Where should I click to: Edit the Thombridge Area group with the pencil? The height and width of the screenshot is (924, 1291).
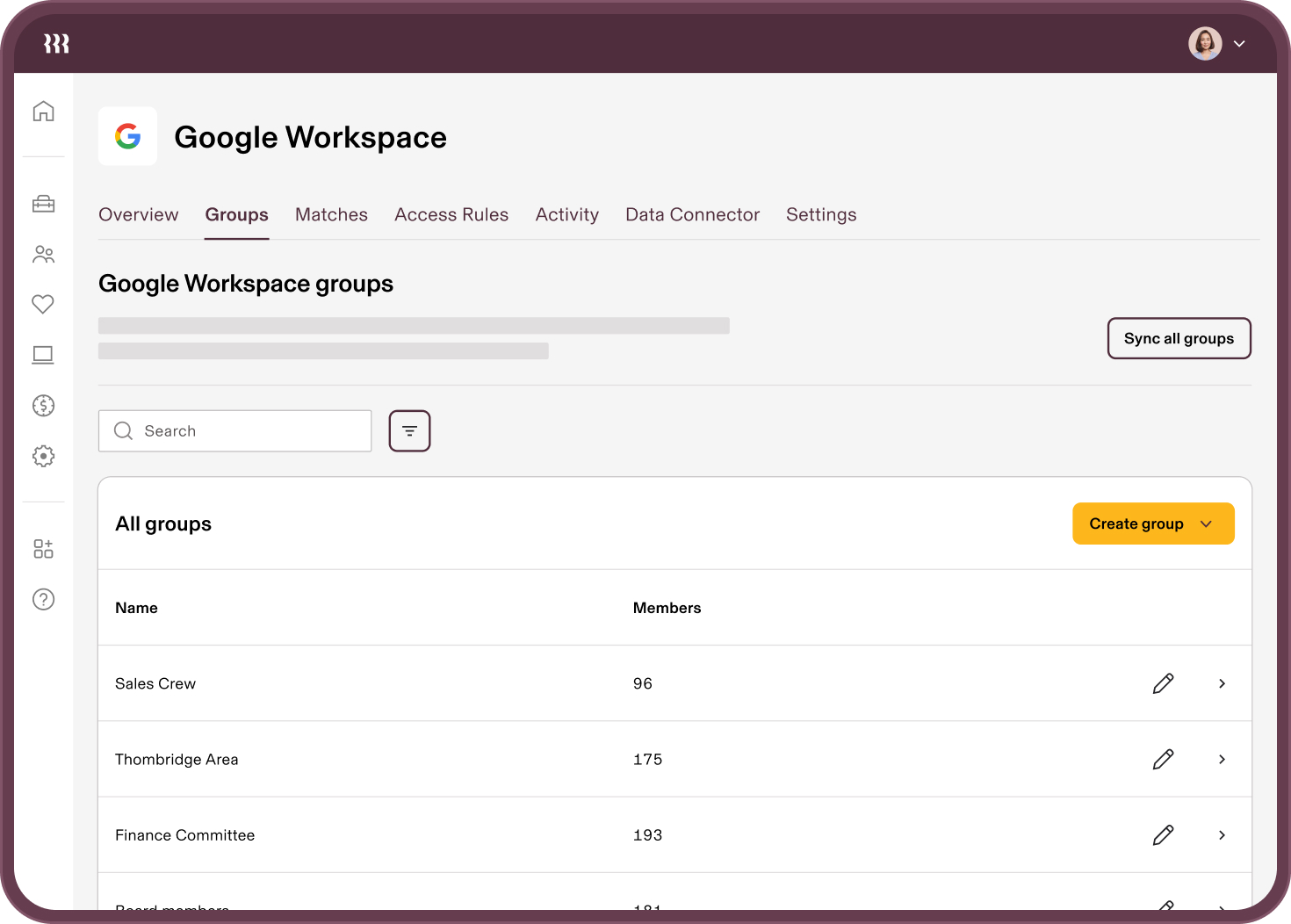point(1163,759)
